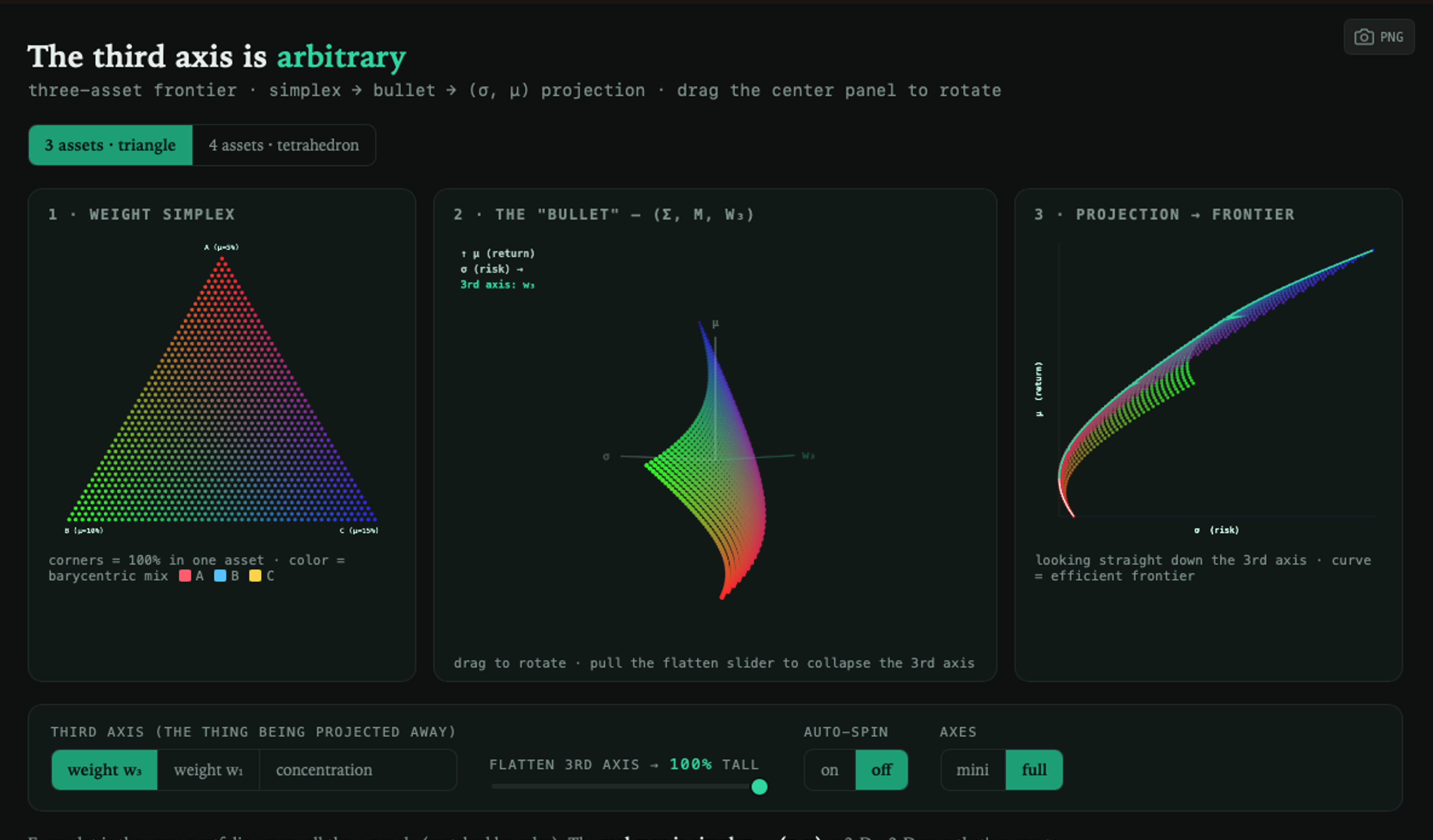The image size is (1433, 840).
Task: Click the 'THIRD AXIS (THE THING BEING PROJECTED AWAY)' label
Action: [x=253, y=732]
